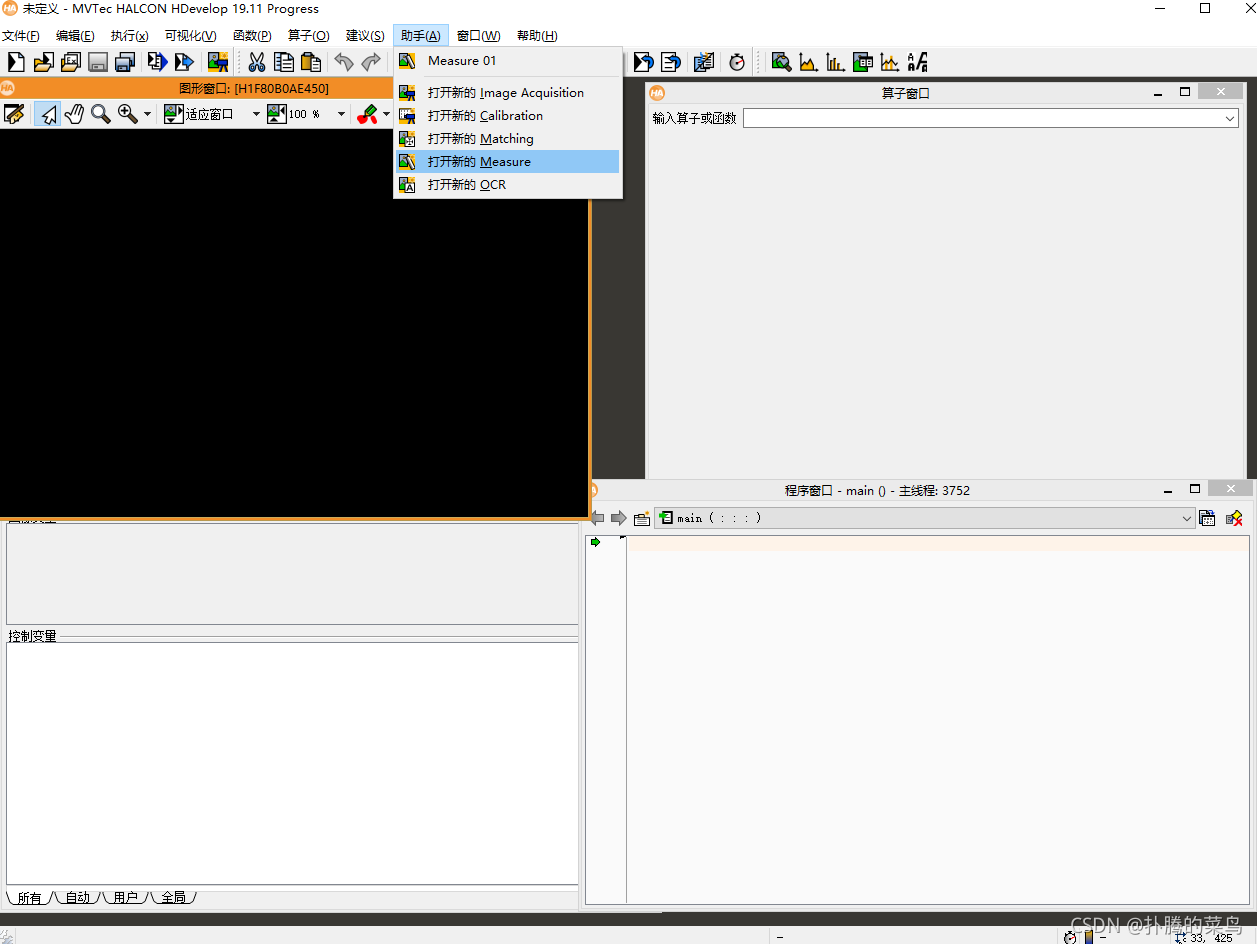Open the 100 % image size dropdown

point(307,114)
